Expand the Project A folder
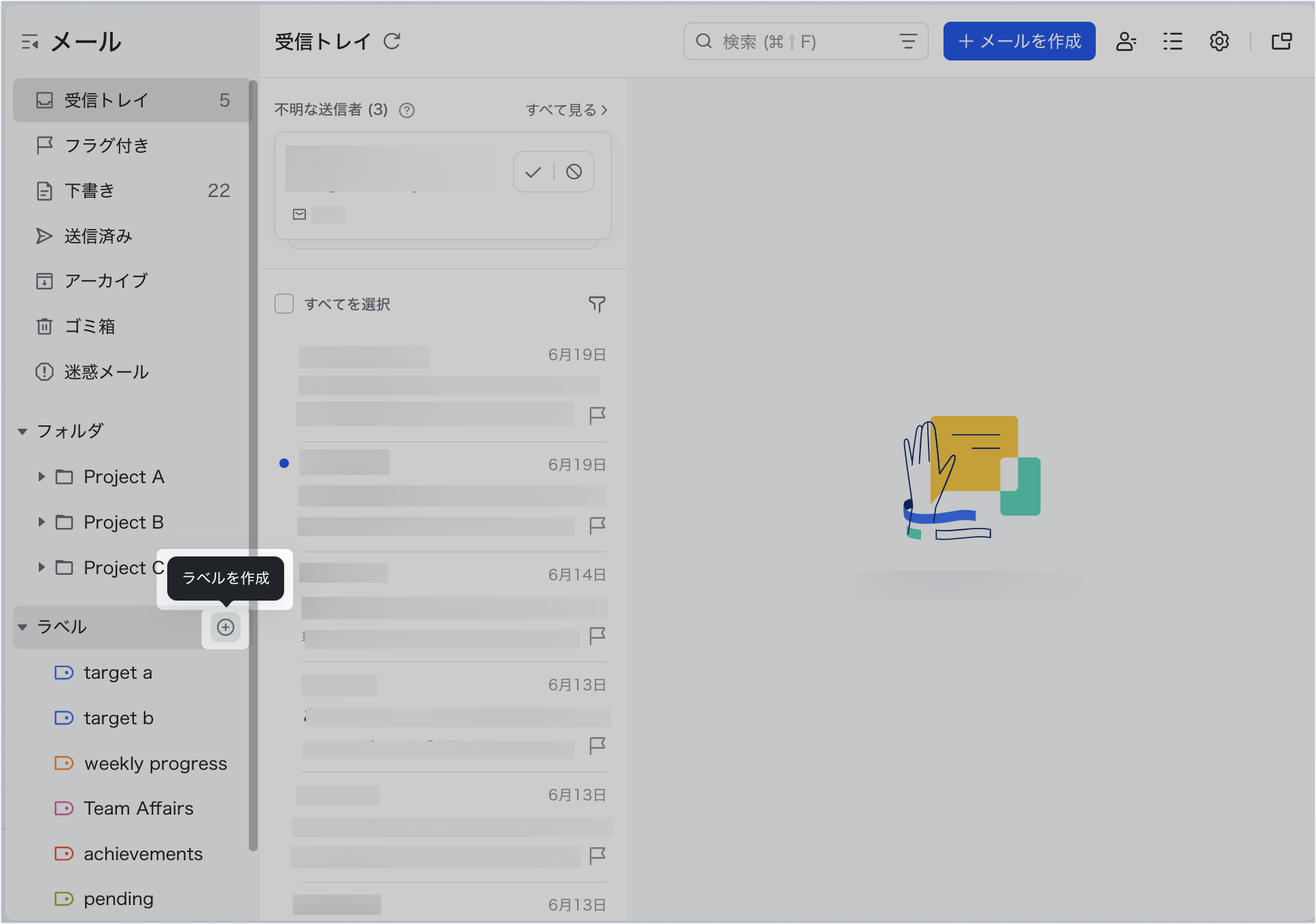Viewport: 1316px width, 924px height. (41, 477)
